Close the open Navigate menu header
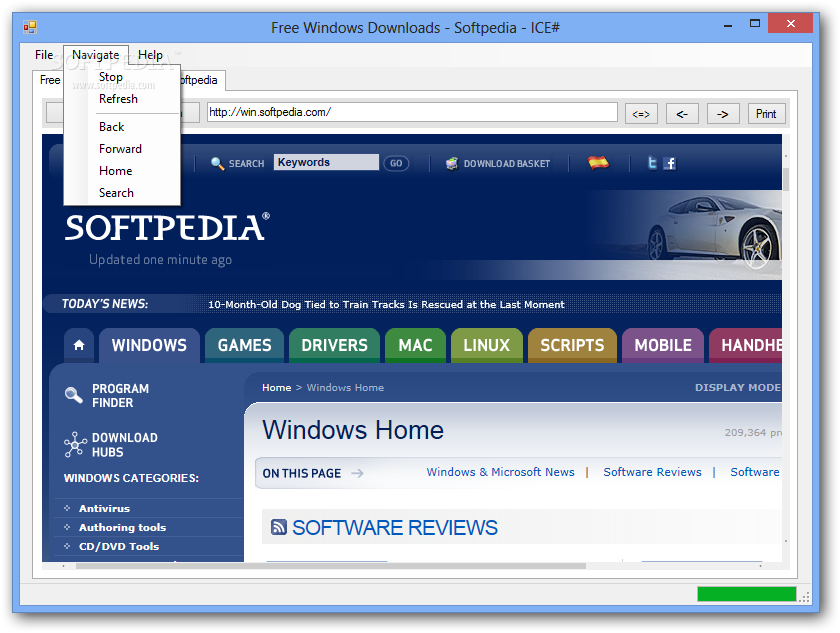Image resolution: width=840 pixels, height=633 pixels. click(x=95, y=55)
